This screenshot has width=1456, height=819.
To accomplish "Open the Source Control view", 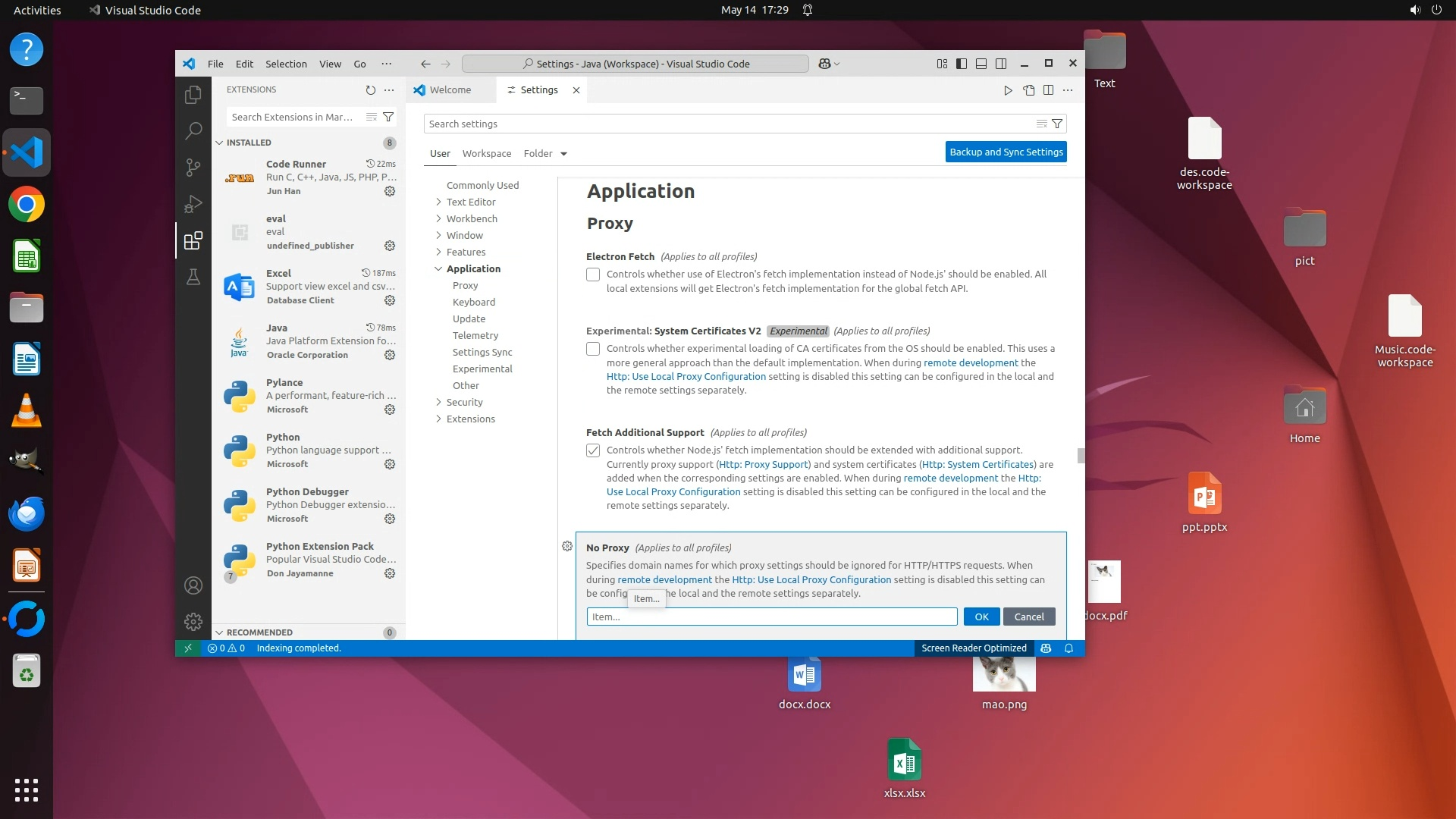I will pos(193,167).
